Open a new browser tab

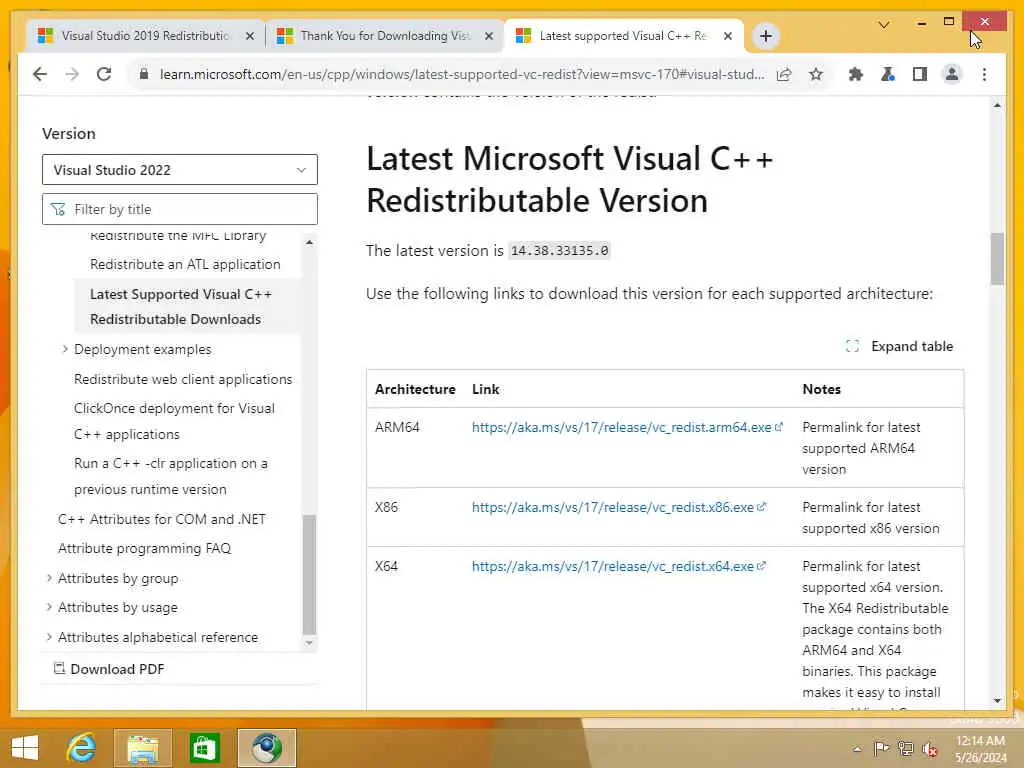pos(766,36)
